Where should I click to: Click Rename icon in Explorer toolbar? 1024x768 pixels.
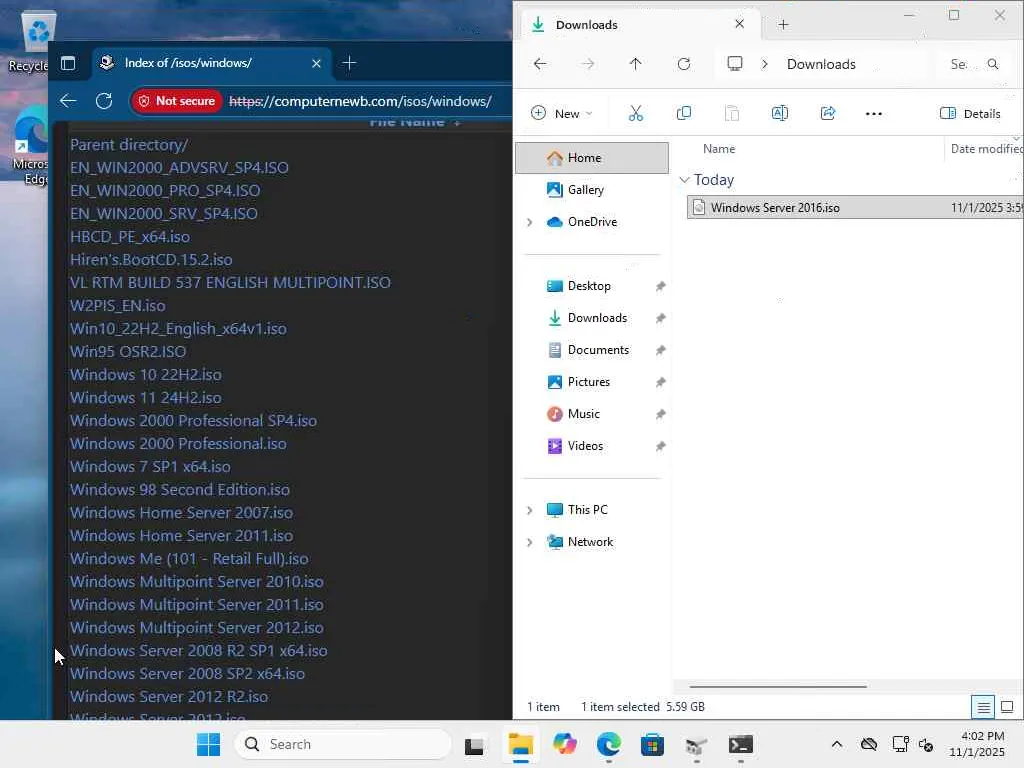pyautogui.click(x=780, y=114)
